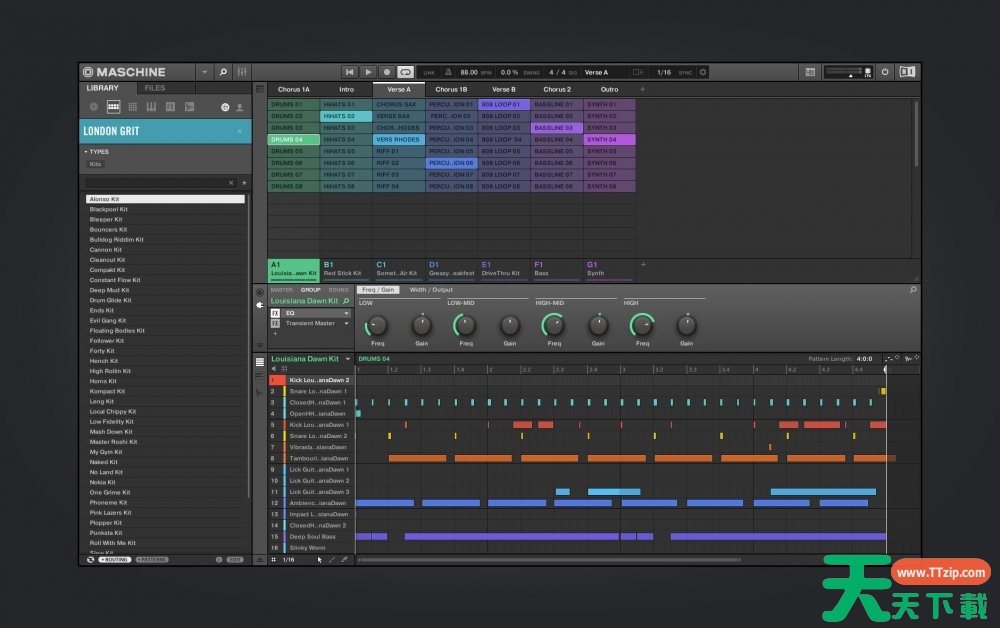The width and height of the screenshot is (1000, 628).
Task: Select the Chorus 2 scene
Action: pyautogui.click(x=557, y=89)
